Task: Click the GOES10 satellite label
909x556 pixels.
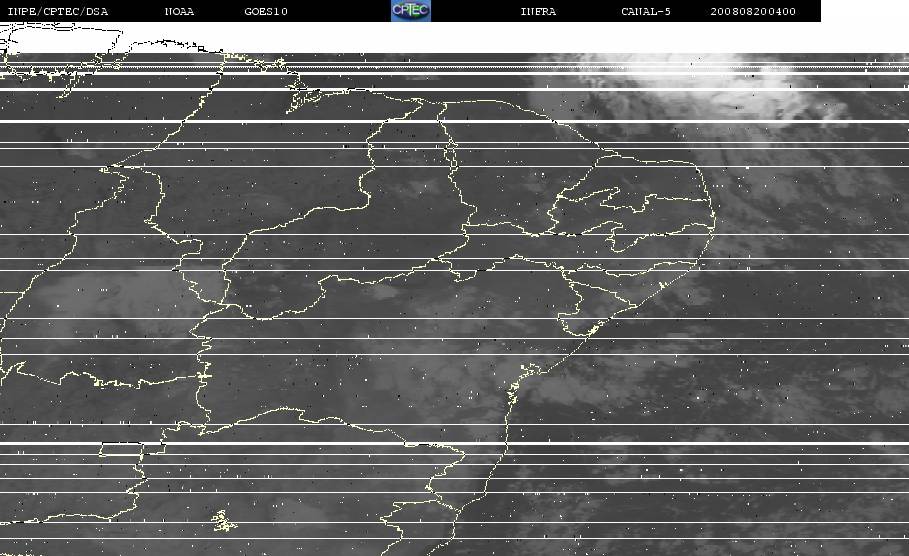Action: (x=266, y=11)
